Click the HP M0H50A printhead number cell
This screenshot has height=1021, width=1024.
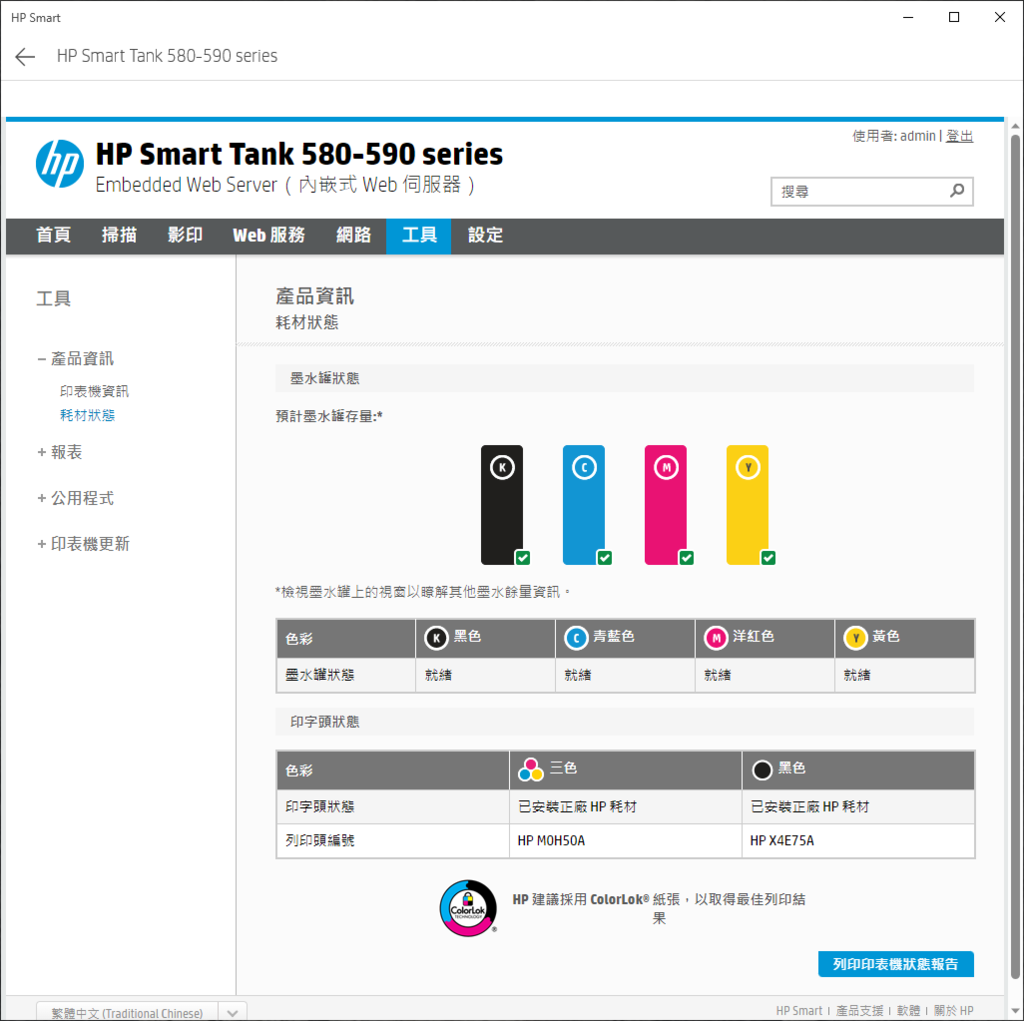tap(625, 841)
